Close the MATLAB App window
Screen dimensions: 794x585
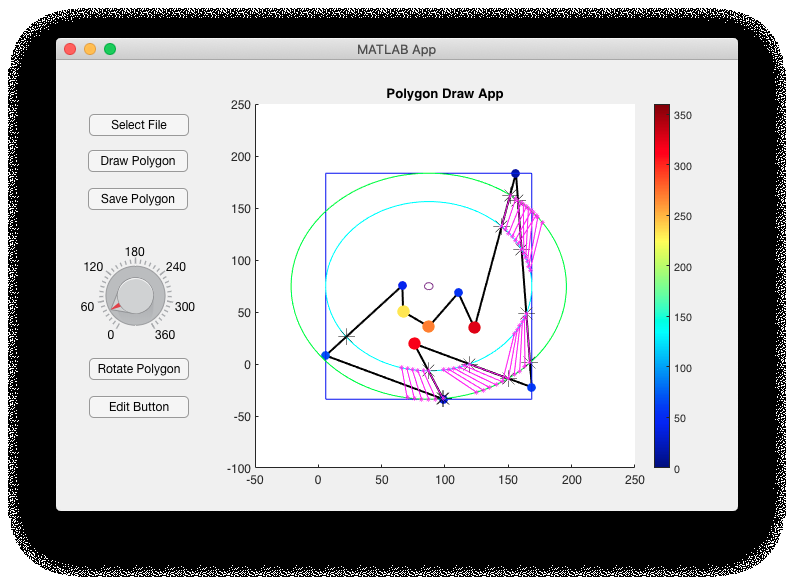(70, 49)
